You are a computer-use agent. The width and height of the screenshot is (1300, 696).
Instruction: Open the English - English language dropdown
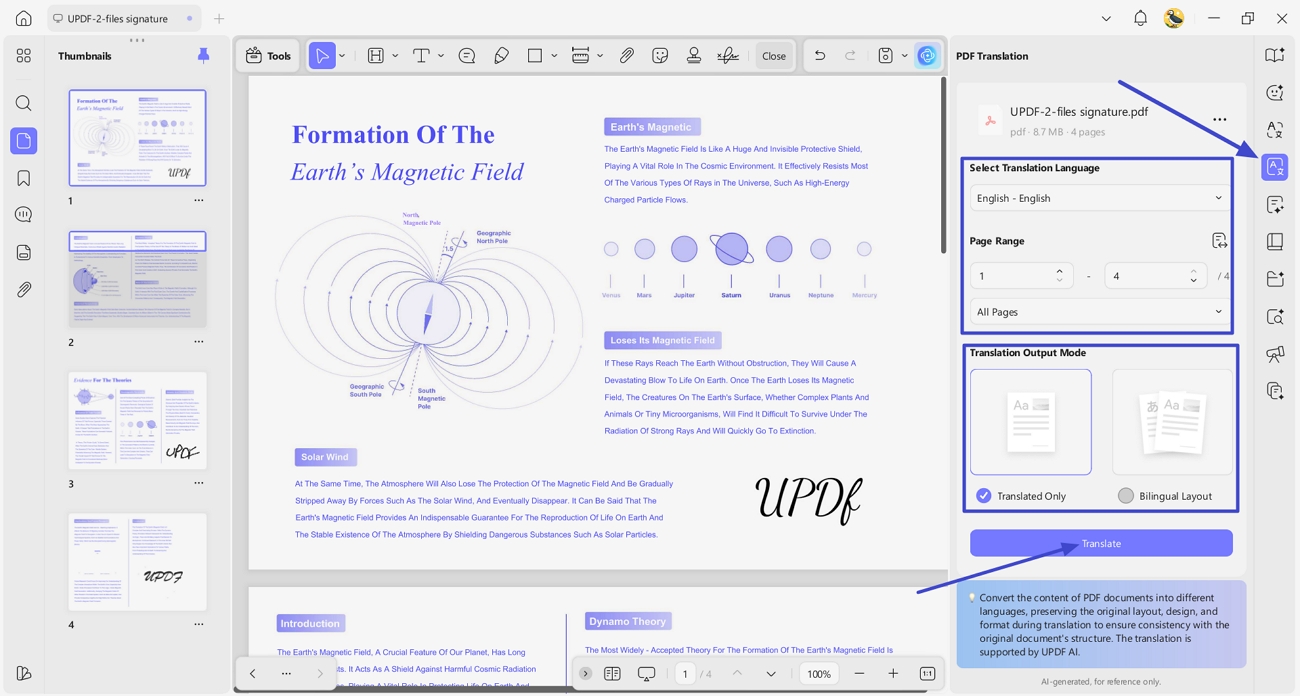pos(1100,198)
